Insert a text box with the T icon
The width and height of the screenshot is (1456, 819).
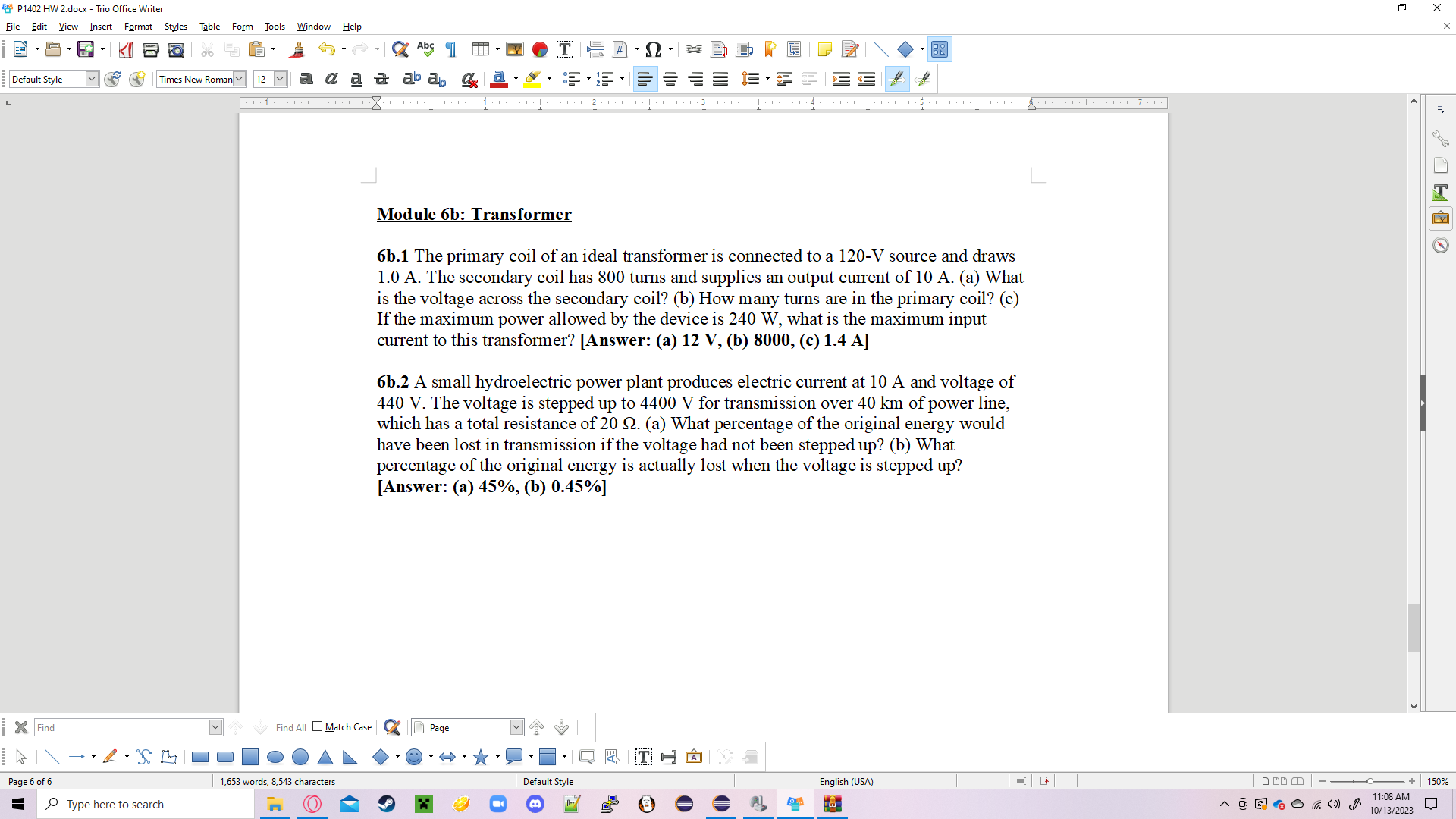coord(565,49)
